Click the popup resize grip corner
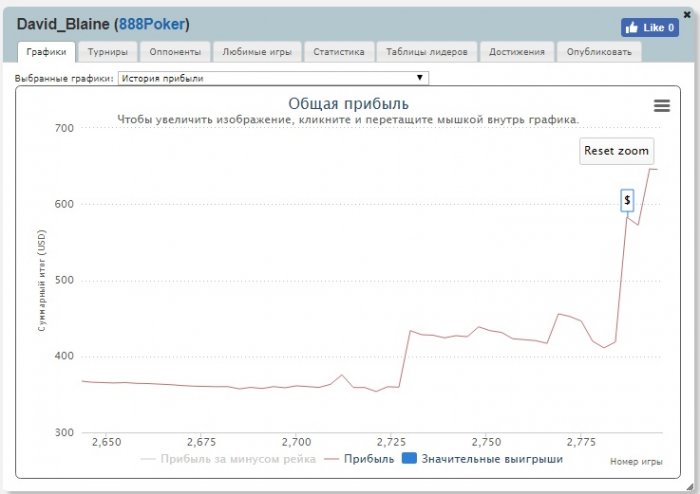The width and height of the screenshot is (700, 494). click(690, 486)
